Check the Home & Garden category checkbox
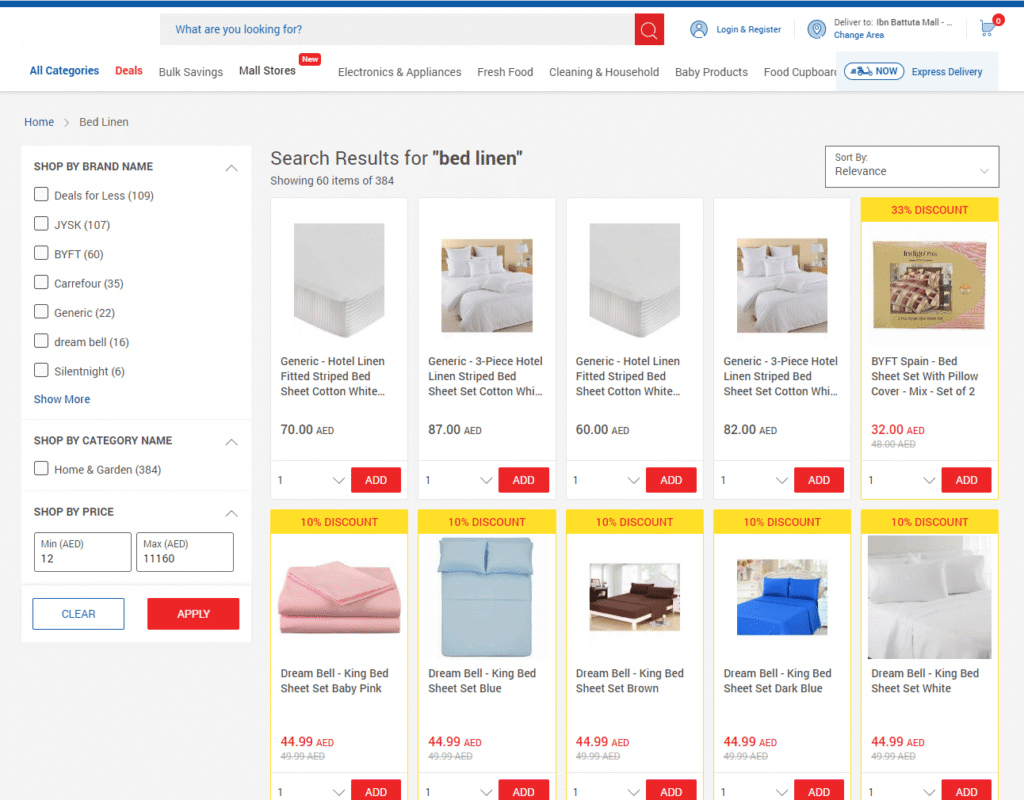 click(x=41, y=469)
